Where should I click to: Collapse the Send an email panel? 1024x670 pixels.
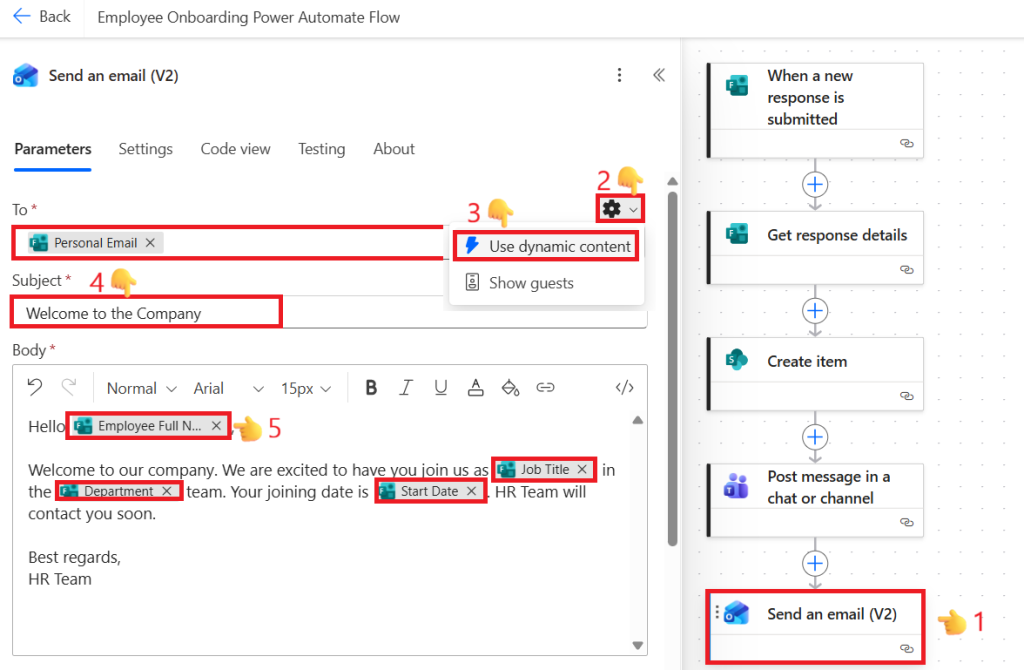click(658, 75)
